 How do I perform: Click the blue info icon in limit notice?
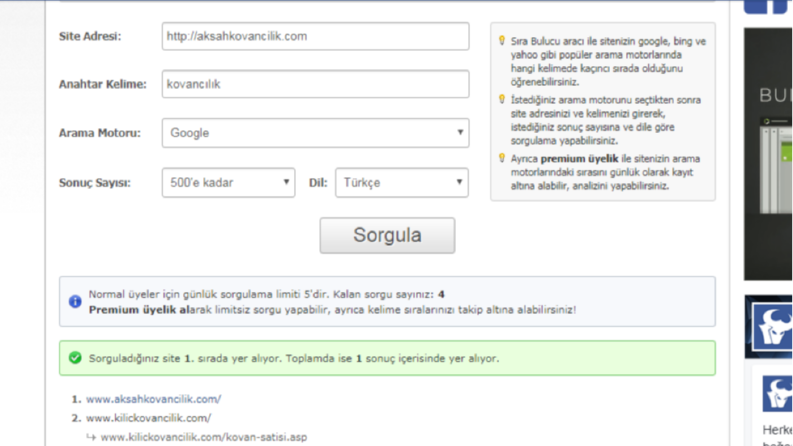click(x=75, y=301)
